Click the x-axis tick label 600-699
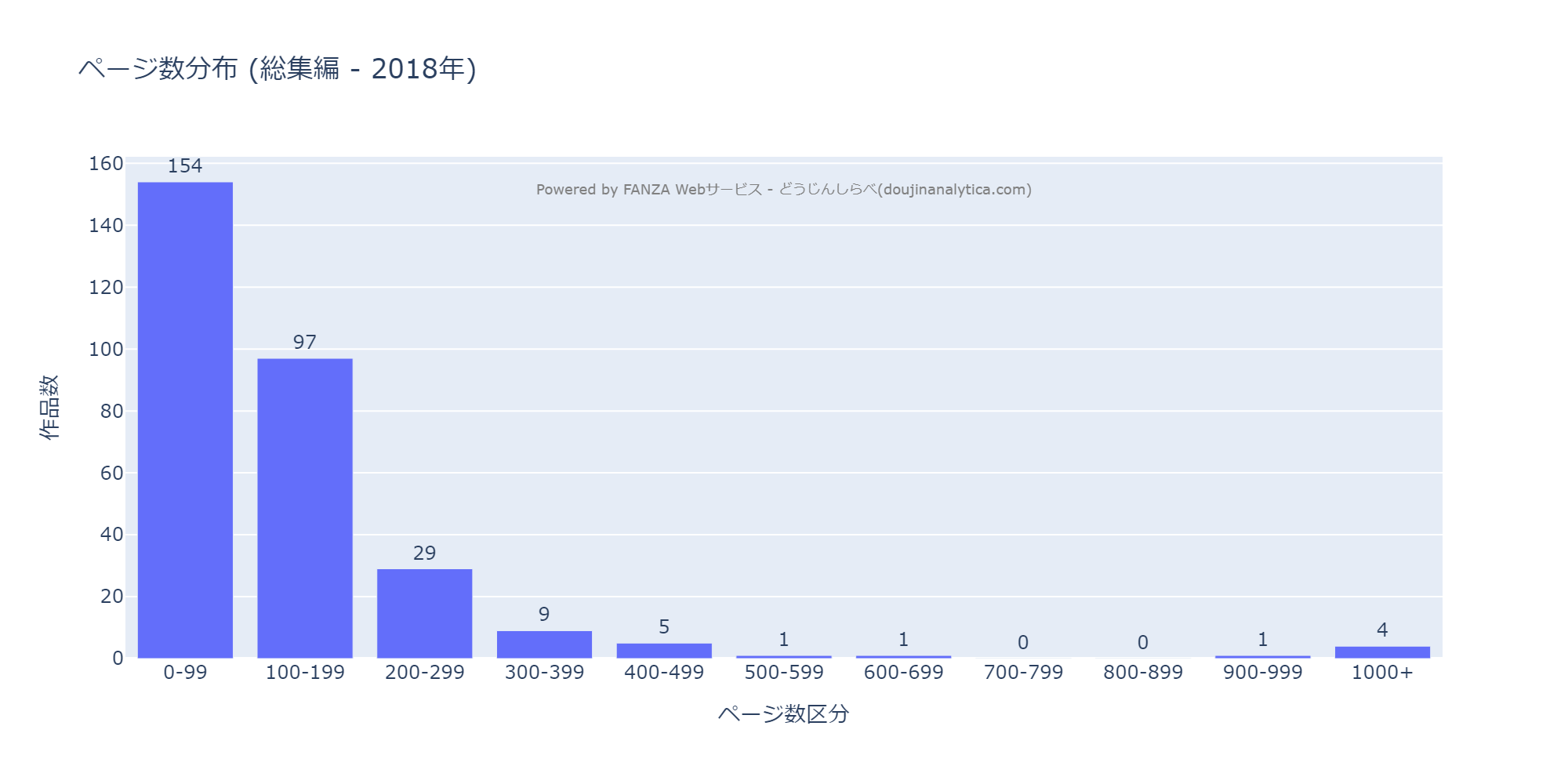 (x=903, y=673)
